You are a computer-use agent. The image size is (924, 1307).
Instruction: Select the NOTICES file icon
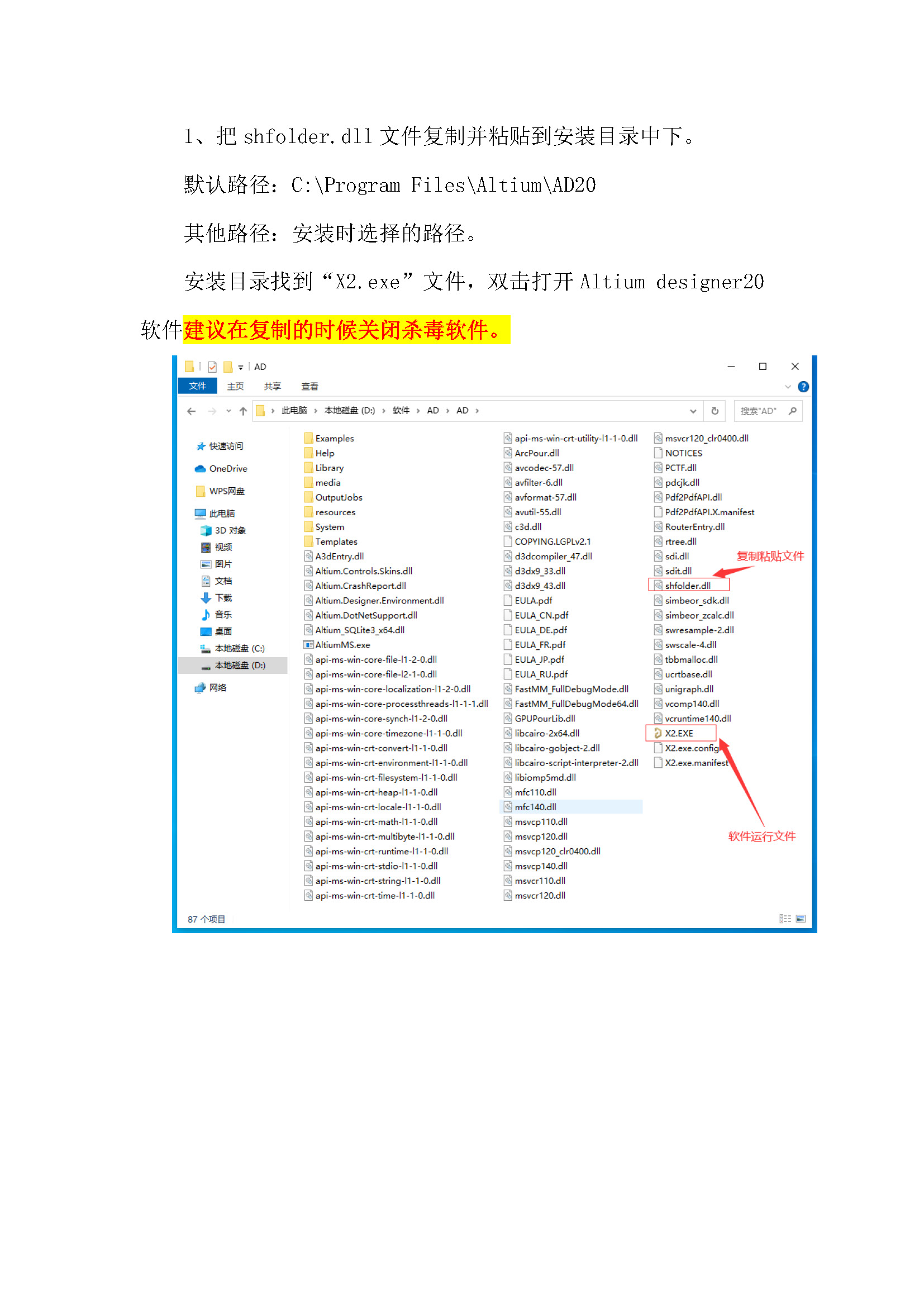658,453
